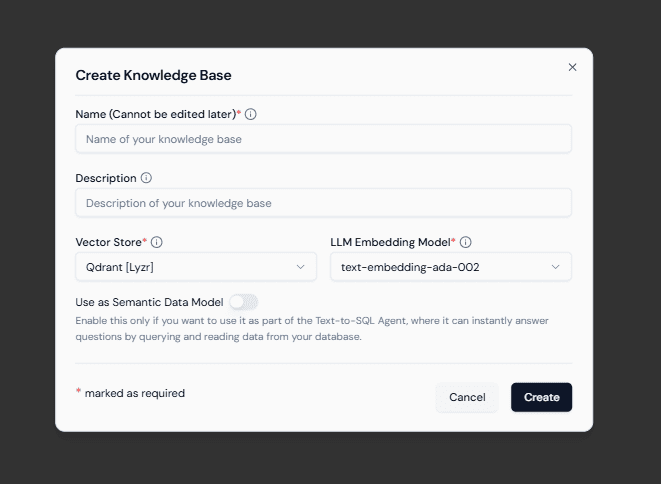Image resolution: width=661 pixels, height=484 pixels.
Task: Open the LLM Embedding Model info icon
Action: tap(465, 242)
